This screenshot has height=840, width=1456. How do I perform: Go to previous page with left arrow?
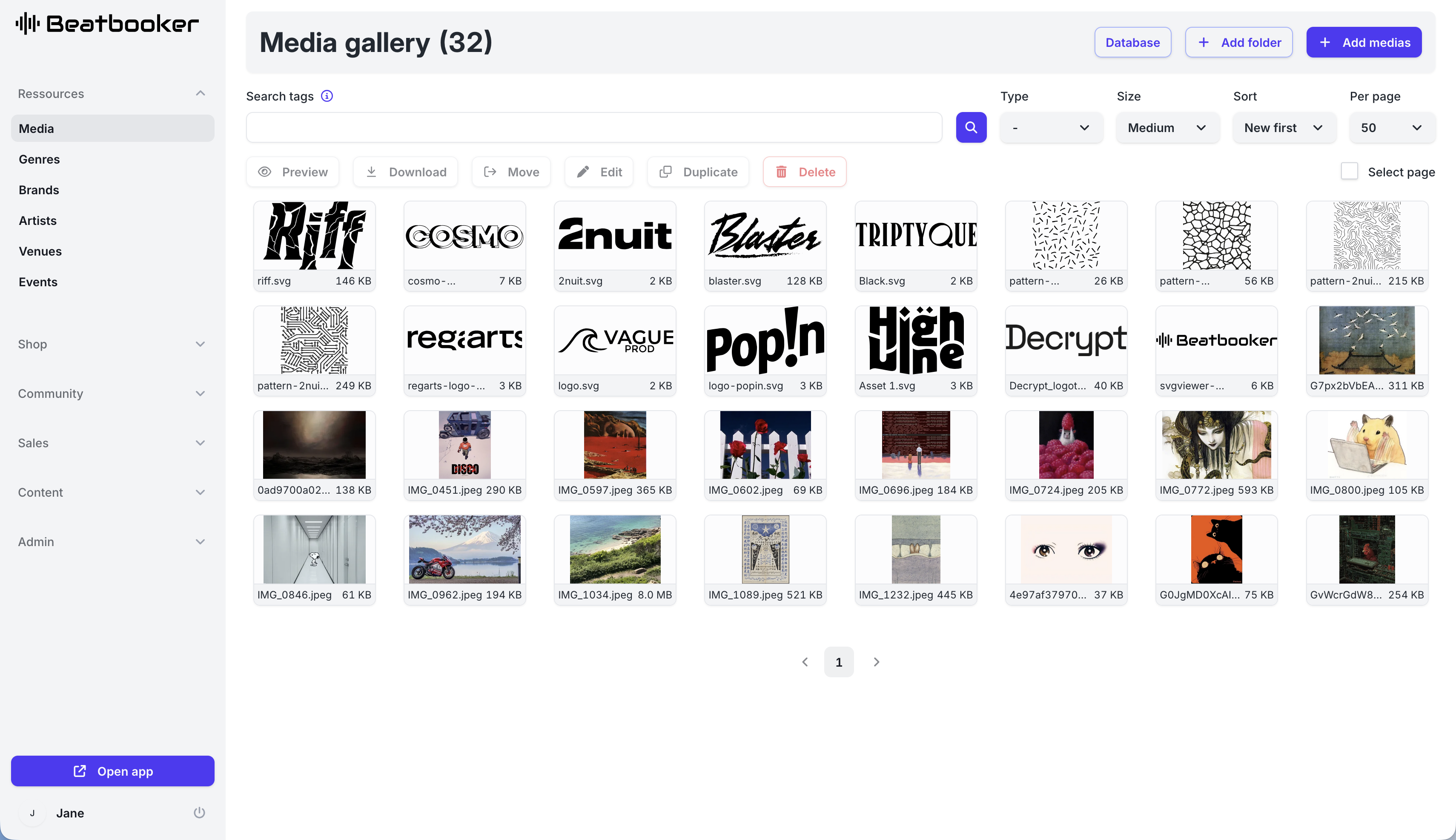[804, 662]
